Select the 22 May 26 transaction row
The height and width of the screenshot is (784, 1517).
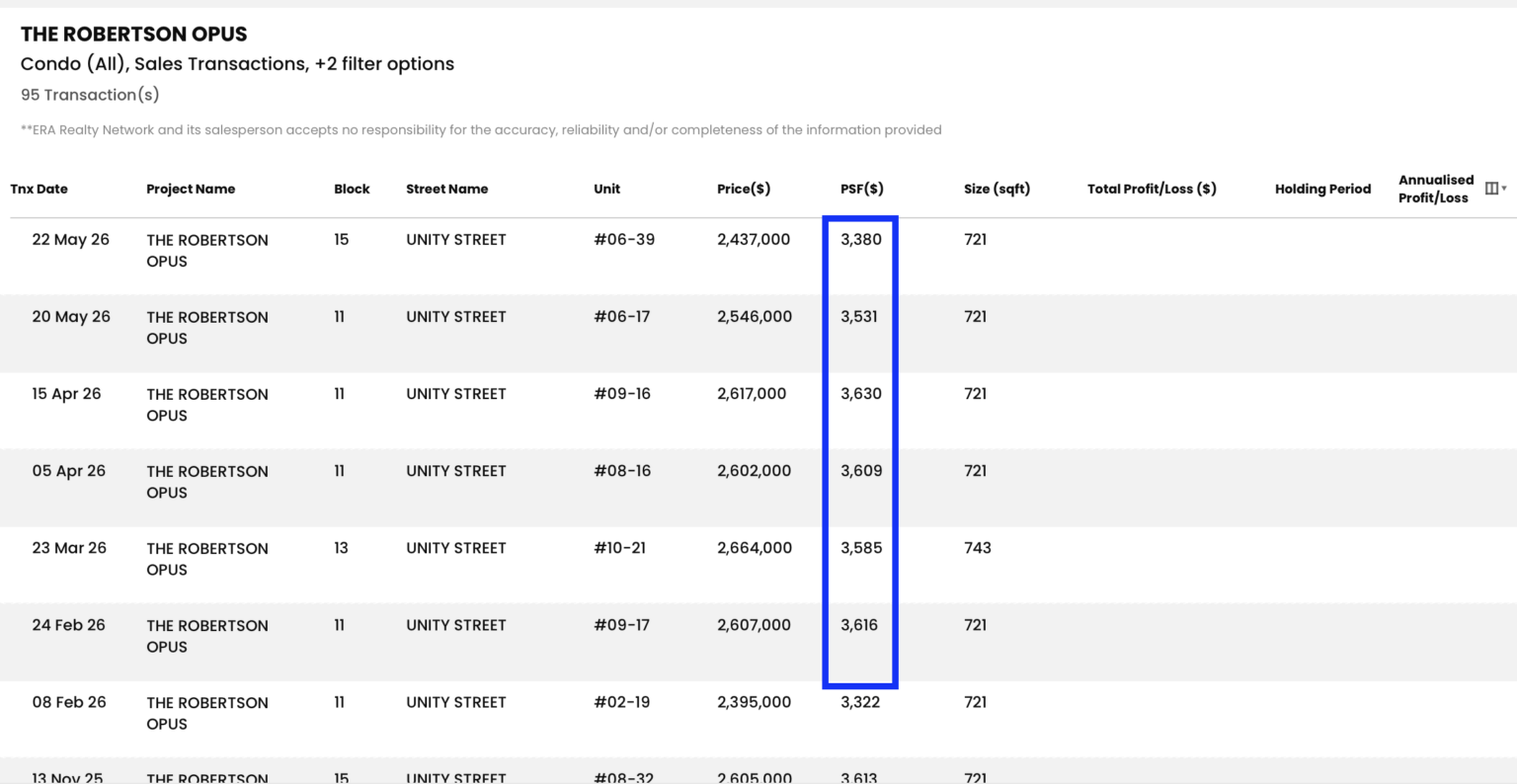click(x=758, y=256)
